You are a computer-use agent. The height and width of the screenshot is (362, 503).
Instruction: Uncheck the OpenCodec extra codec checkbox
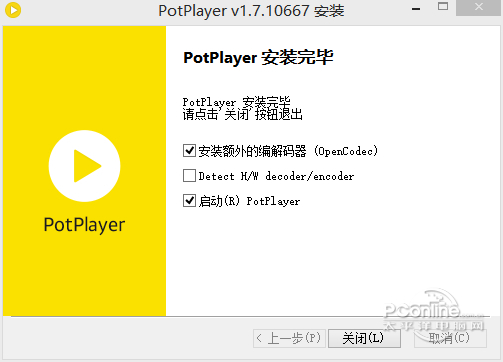[189, 151]
